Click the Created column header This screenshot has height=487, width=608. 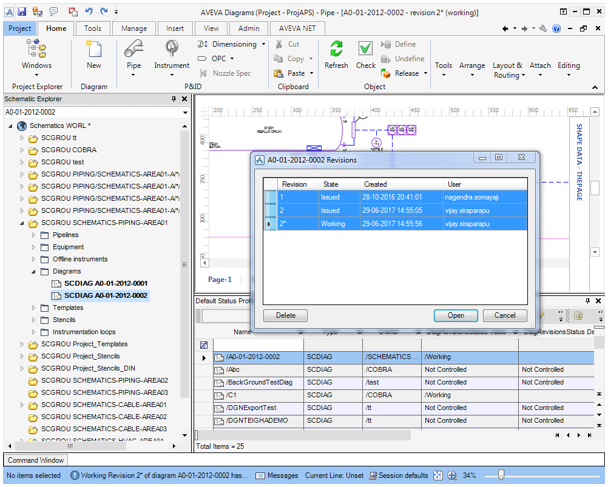[x=401, y=184]
